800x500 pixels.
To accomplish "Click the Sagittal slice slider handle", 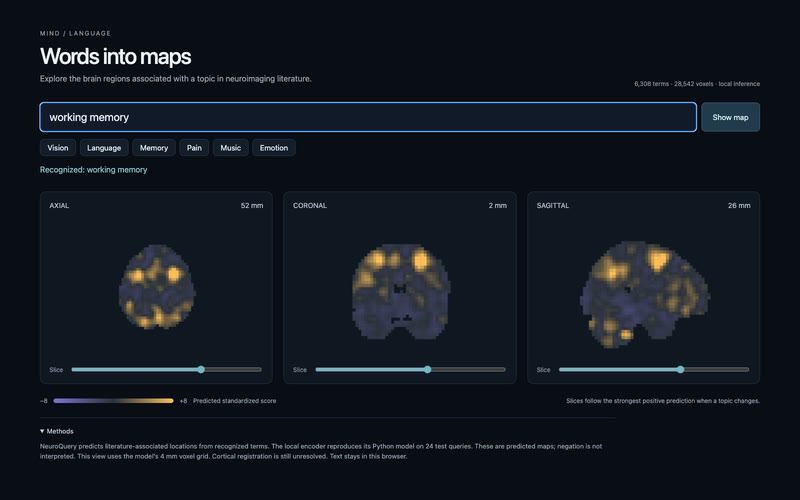I will pyautogui.click(x=681, y=369).
